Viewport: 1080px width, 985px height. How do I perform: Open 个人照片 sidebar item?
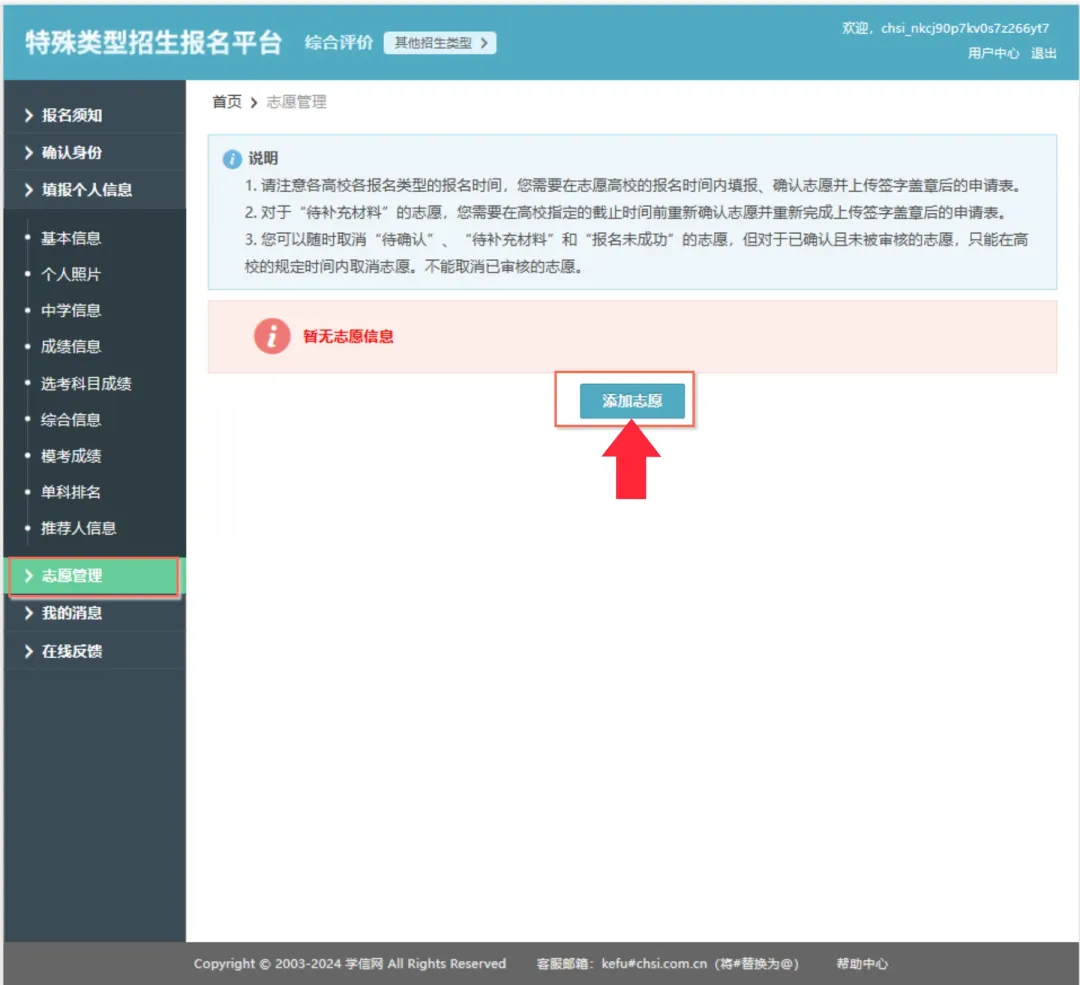tap(71, 274)
